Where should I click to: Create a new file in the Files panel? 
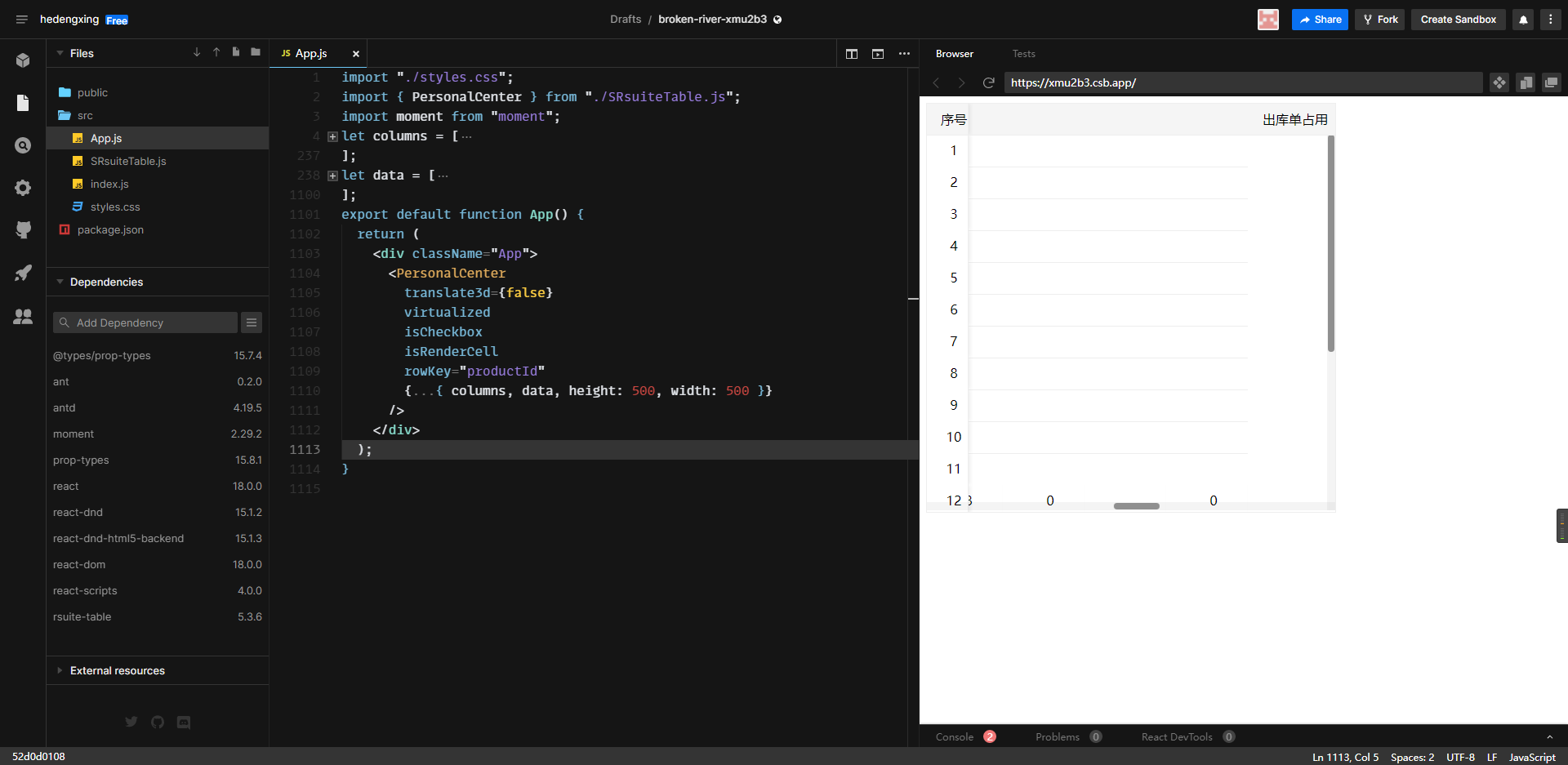click(235, 52)
